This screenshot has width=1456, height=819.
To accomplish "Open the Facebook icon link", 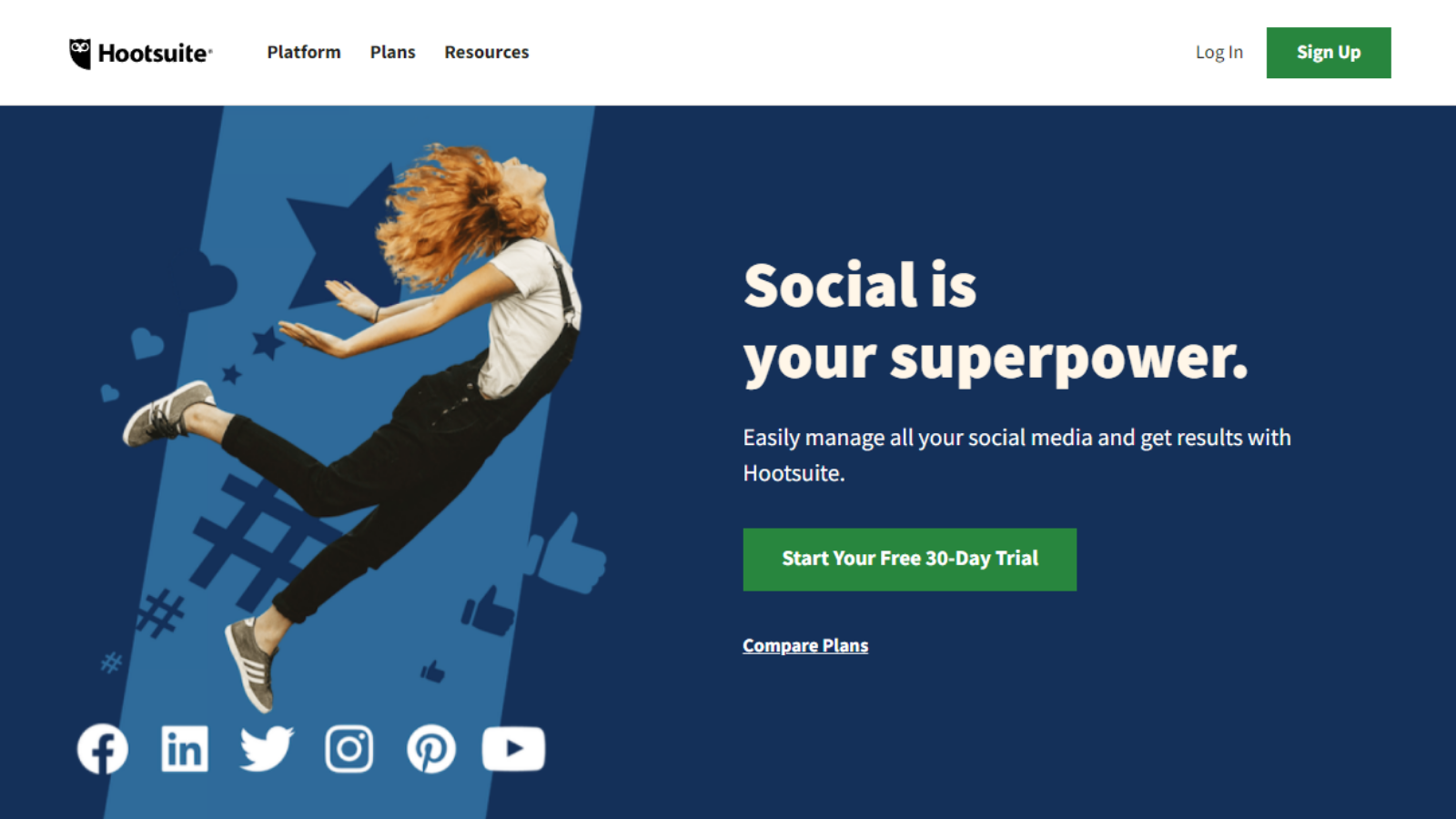I will 103,749.
